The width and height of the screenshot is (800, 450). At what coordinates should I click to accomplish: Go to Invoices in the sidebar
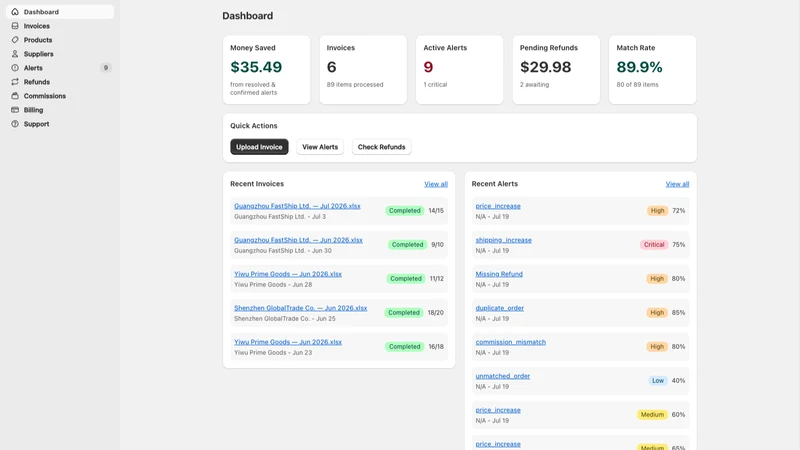(x=60, y=26)
